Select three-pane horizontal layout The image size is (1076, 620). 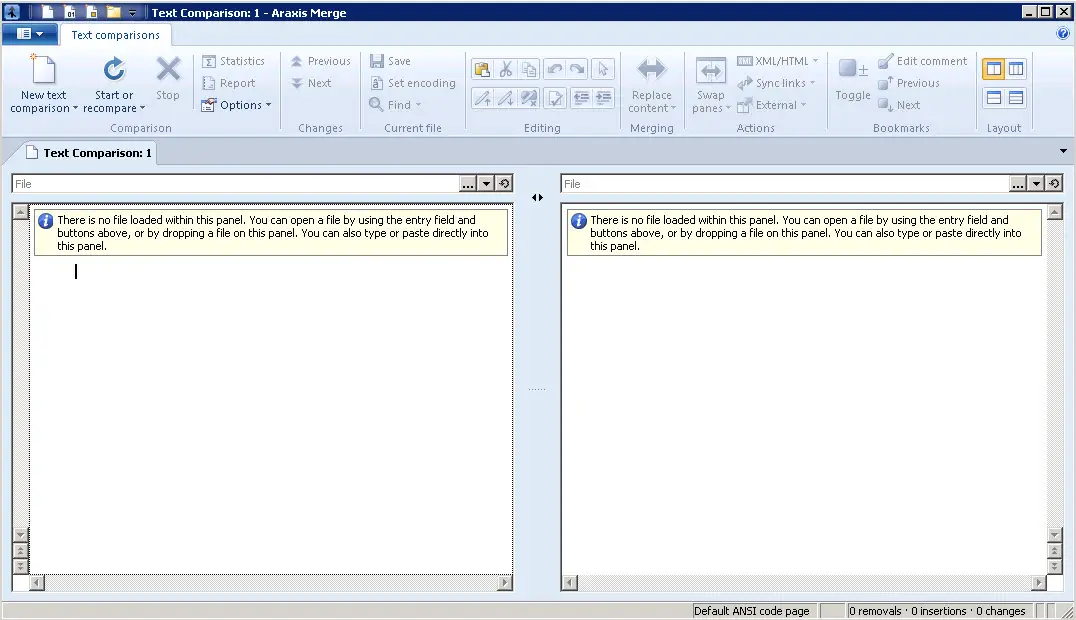click(1016, 98)
